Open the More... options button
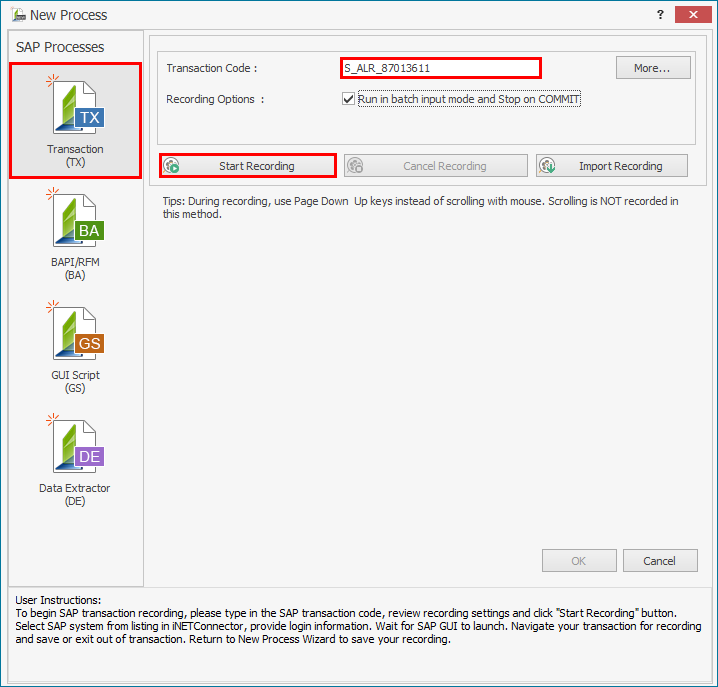Screen dimensions: 718x687 (654, 68)
